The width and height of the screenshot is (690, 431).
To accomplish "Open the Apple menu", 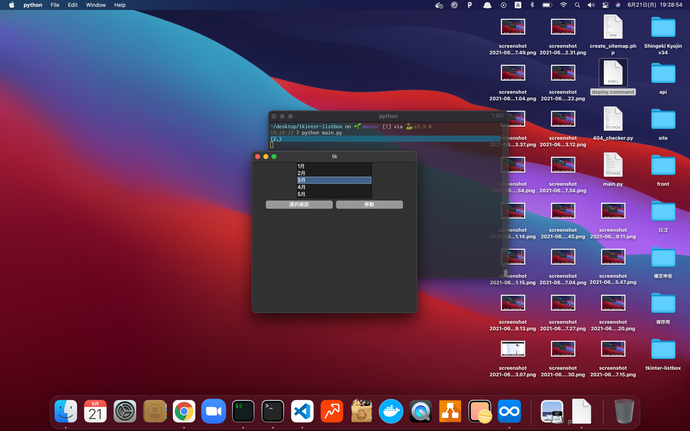I will tap(12, 5).
